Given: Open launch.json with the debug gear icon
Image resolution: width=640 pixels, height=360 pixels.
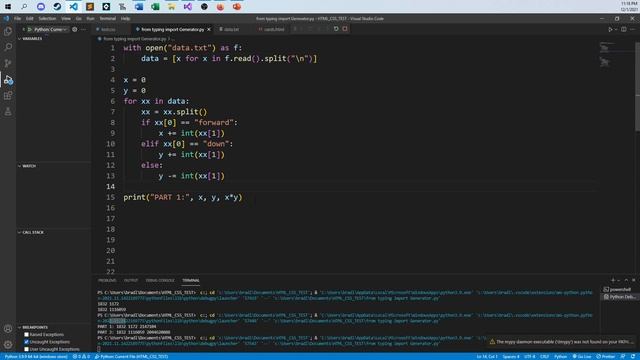Looking at the screenshot, I should 74,29.
